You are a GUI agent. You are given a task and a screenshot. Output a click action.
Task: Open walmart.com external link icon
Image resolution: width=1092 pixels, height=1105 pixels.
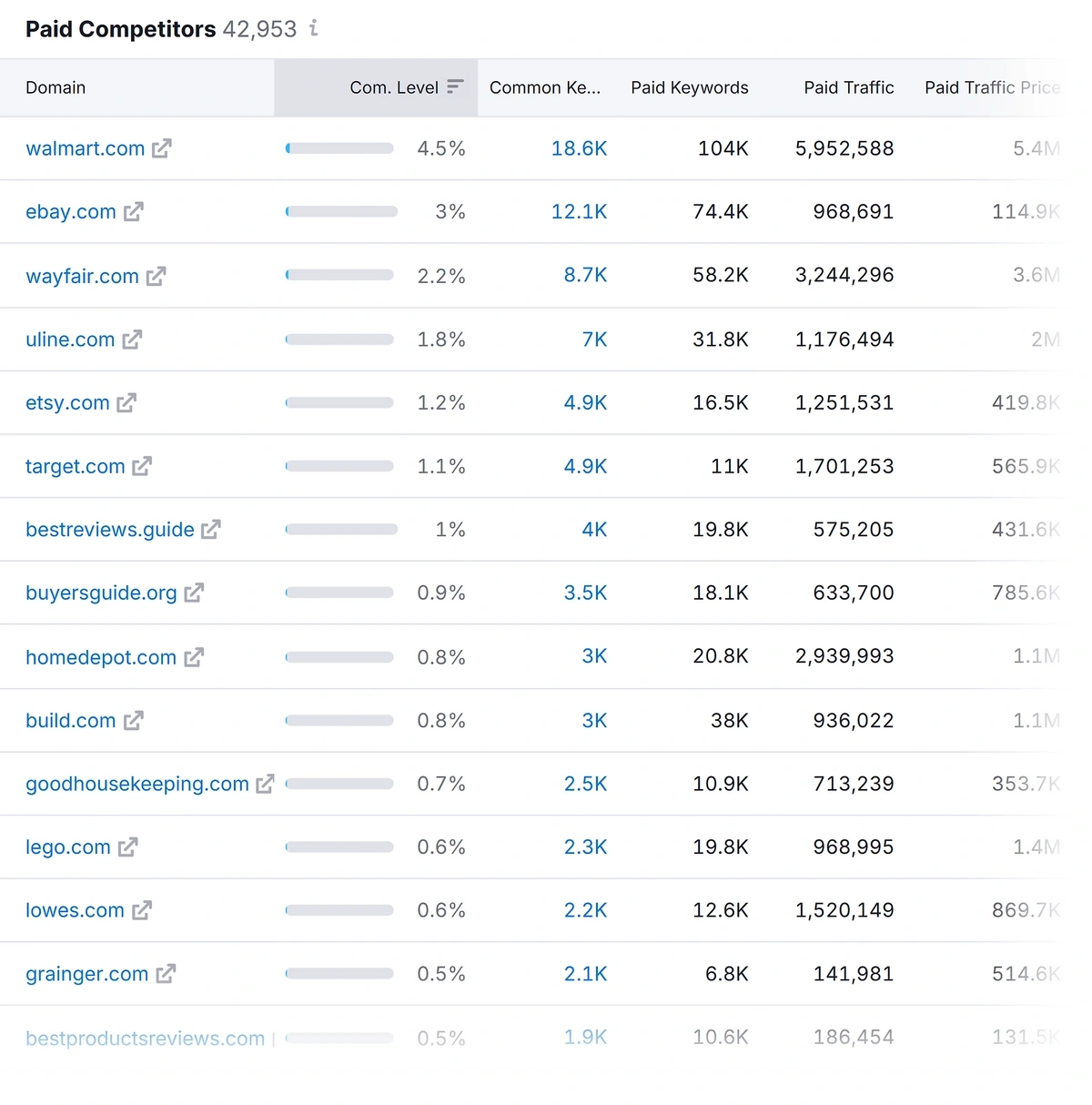click(x=162, y=148)
